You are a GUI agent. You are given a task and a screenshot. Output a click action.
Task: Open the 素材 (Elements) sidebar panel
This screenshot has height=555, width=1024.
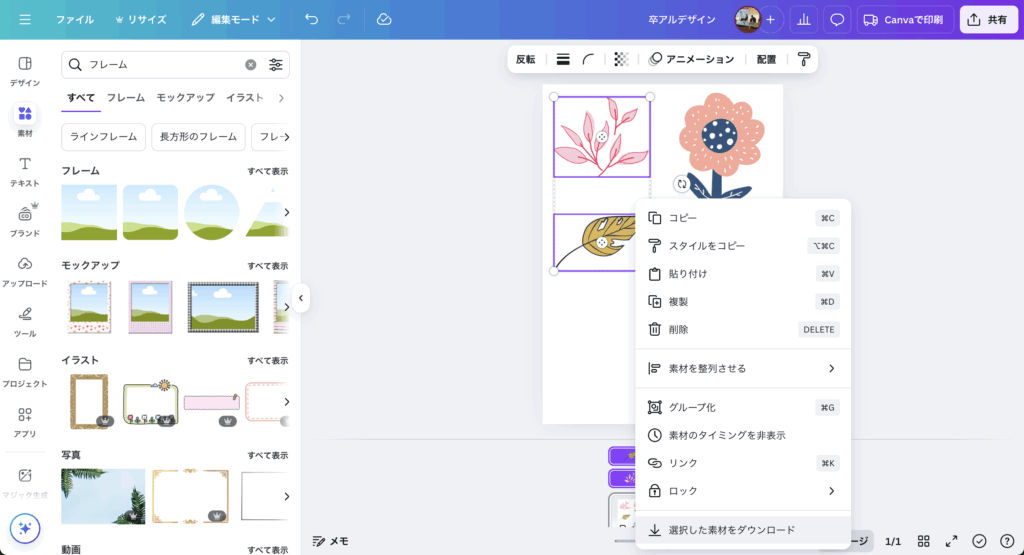pos(25,120)
